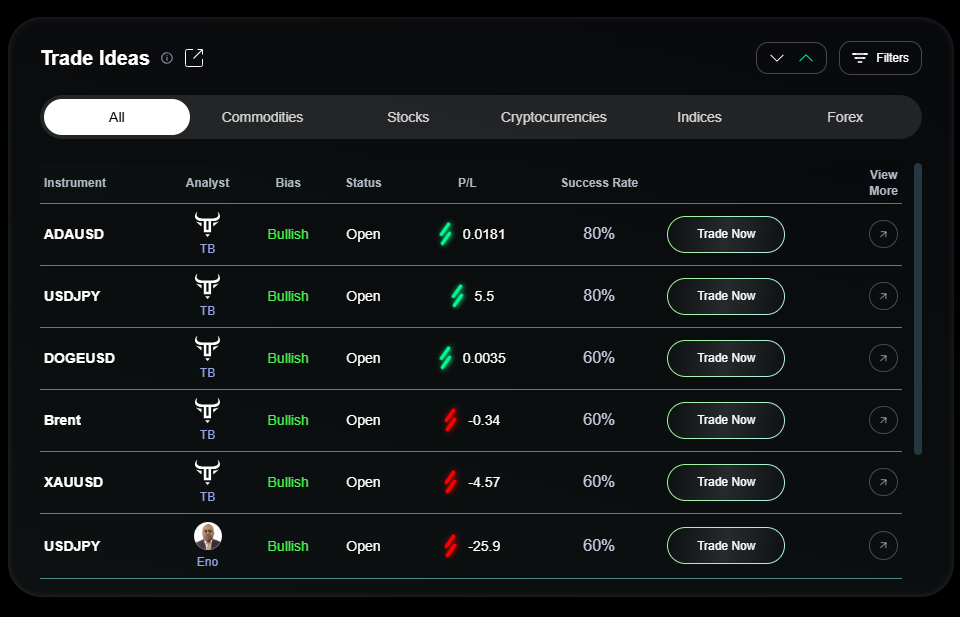This screenshot has width=960, height=617.
Task: Click the green P/L icon for DOGEUSD
Action: [446, 358]
